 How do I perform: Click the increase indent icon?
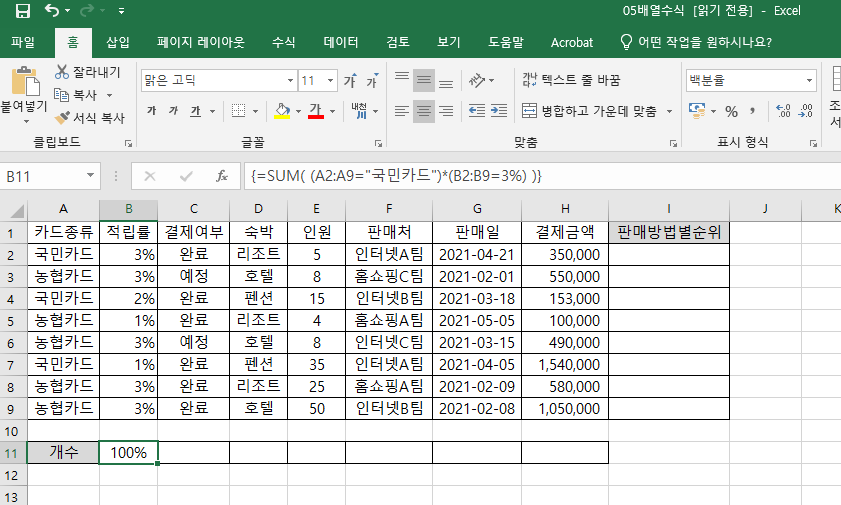click(497, 111)
